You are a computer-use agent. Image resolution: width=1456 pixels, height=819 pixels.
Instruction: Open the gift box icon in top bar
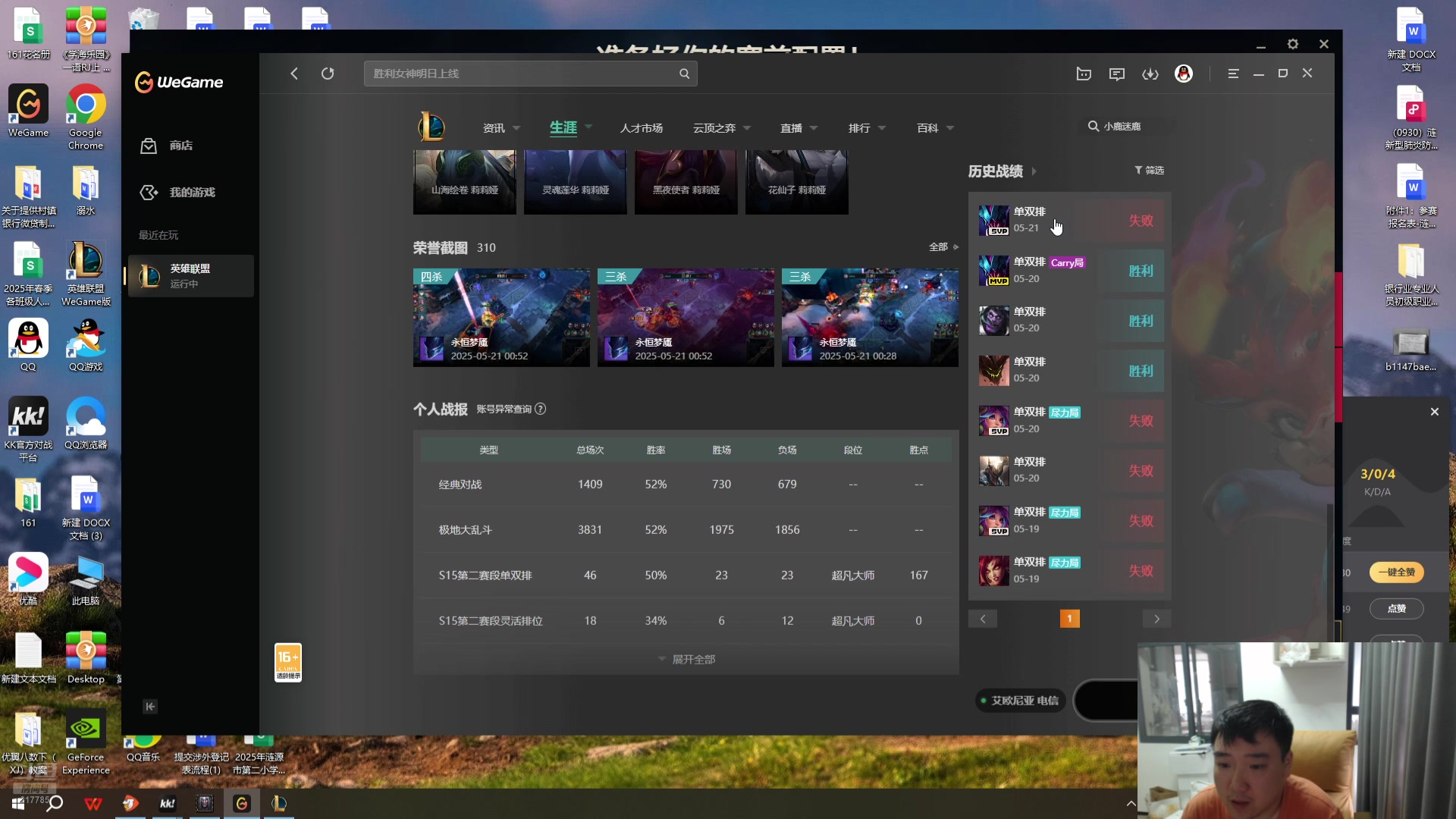[x=1084, y=74]
